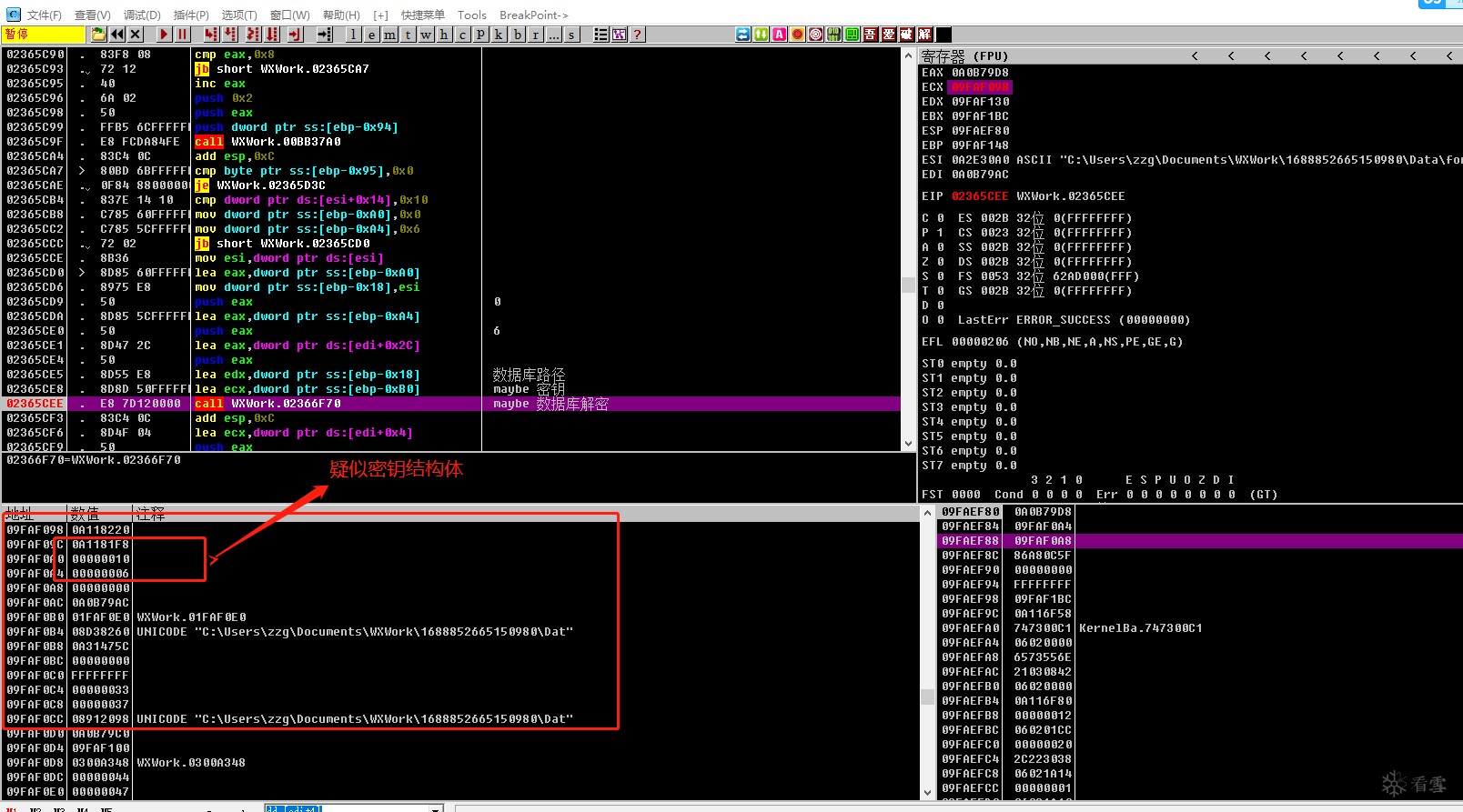Restart the debugged program with rewind icon
The image size is (1463, 812).
coord(117,35)
